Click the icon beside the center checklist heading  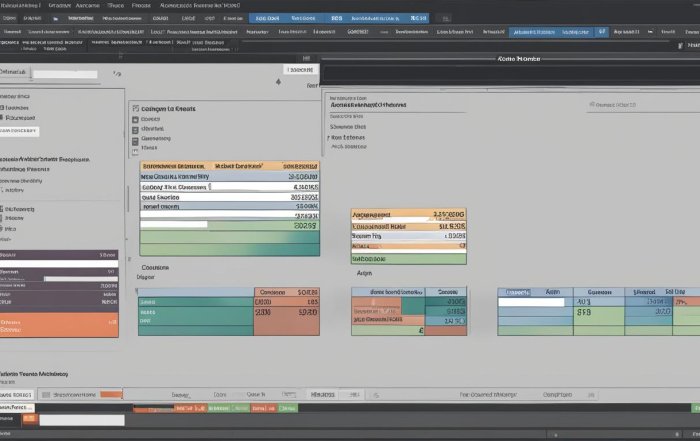point(135,106)
